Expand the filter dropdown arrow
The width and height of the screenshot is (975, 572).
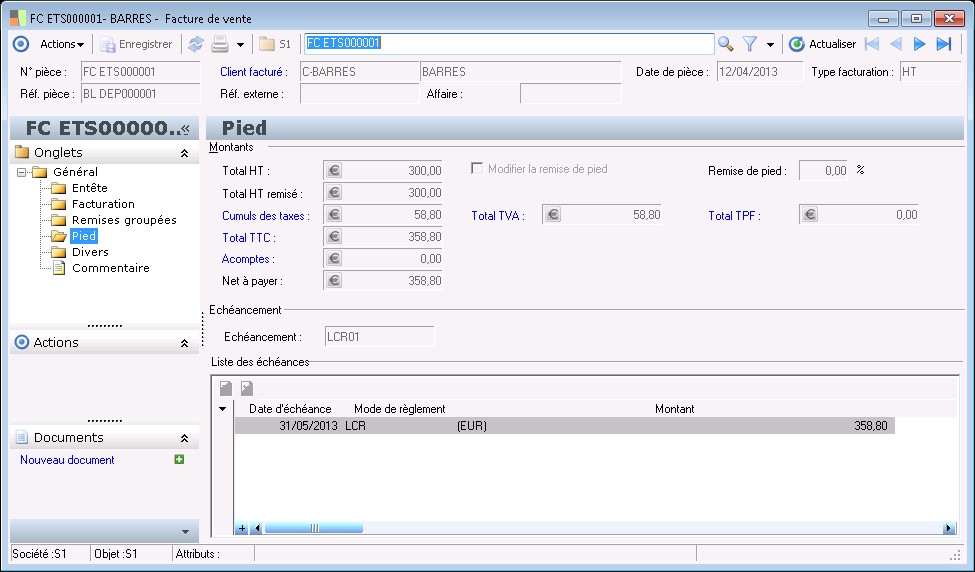click(770, 45)
